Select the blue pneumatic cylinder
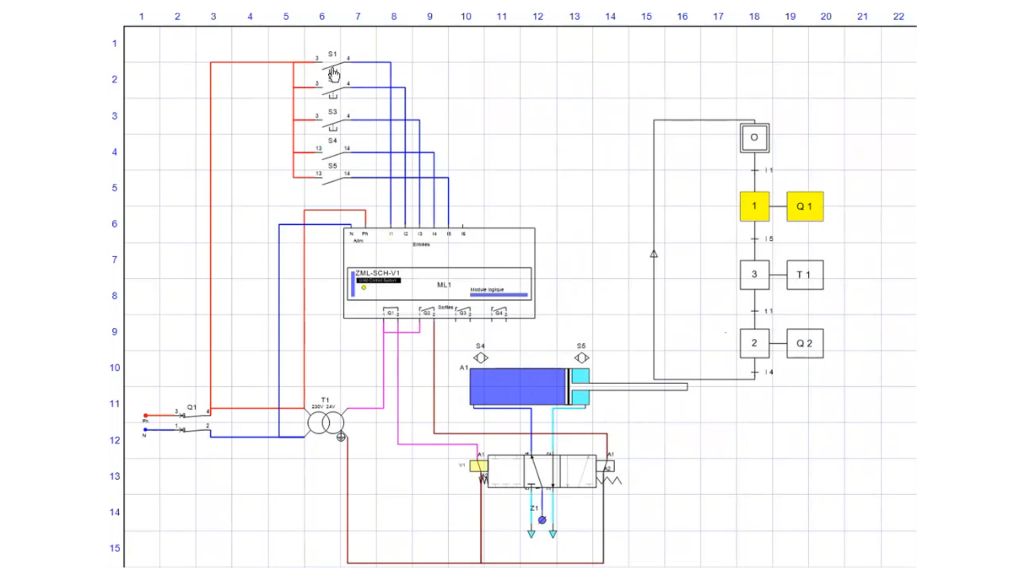The height and width of the screenshot is (576, 1024). [520, 388]
